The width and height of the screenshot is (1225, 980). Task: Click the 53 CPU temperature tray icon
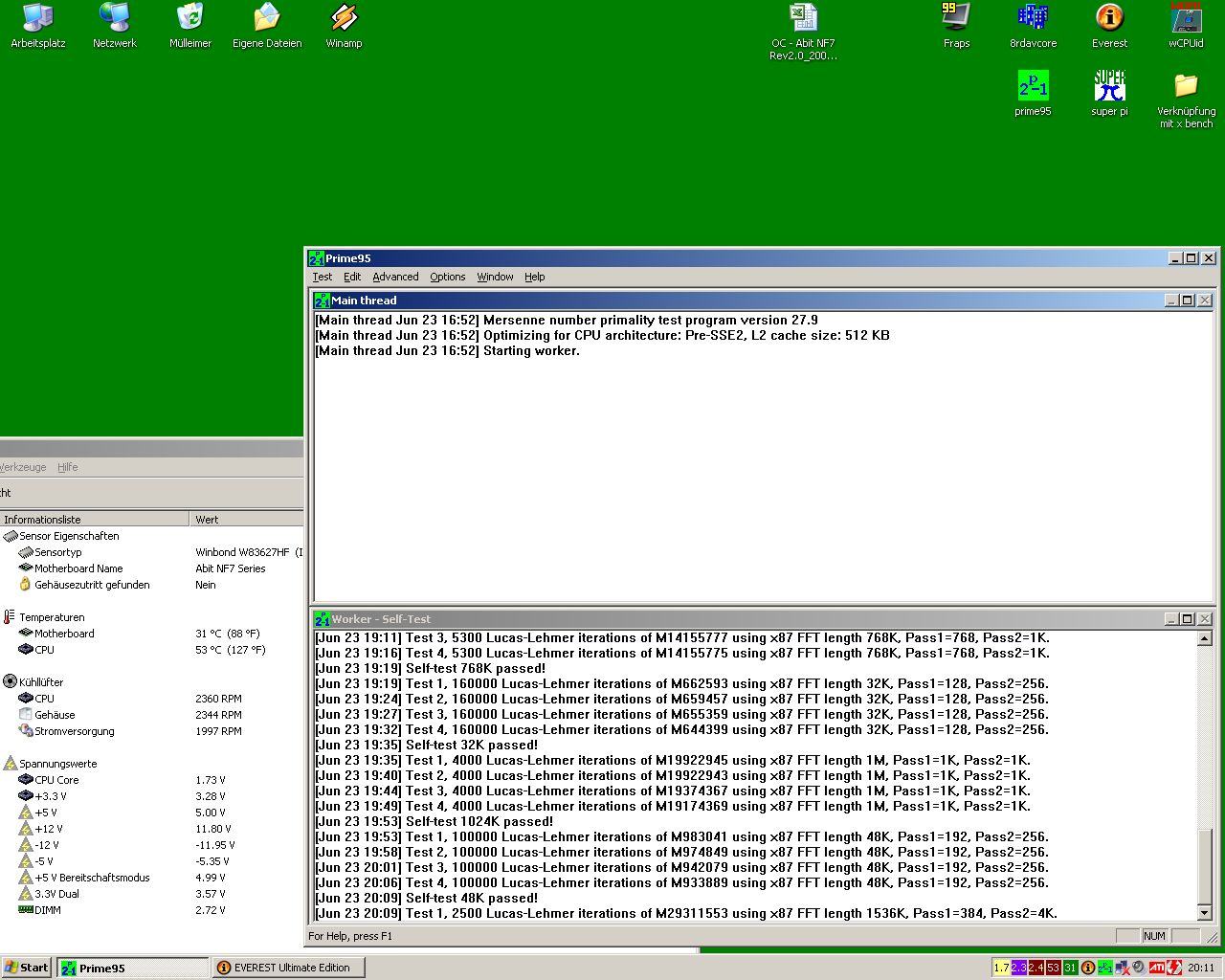click(1053, 968)
